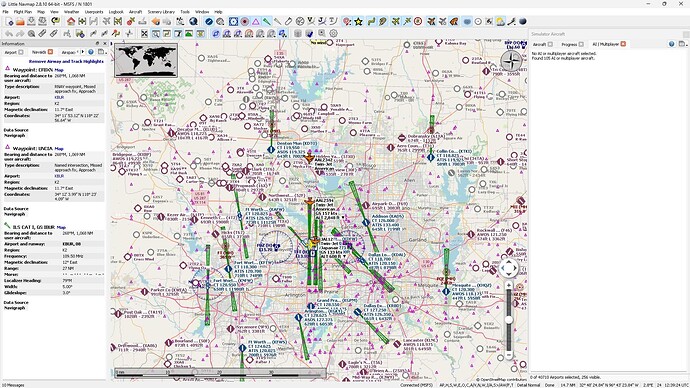Viewport: 690px width, 388px height.
Task: Close the Navaids tab using its red box
Action: pos(51,52)
